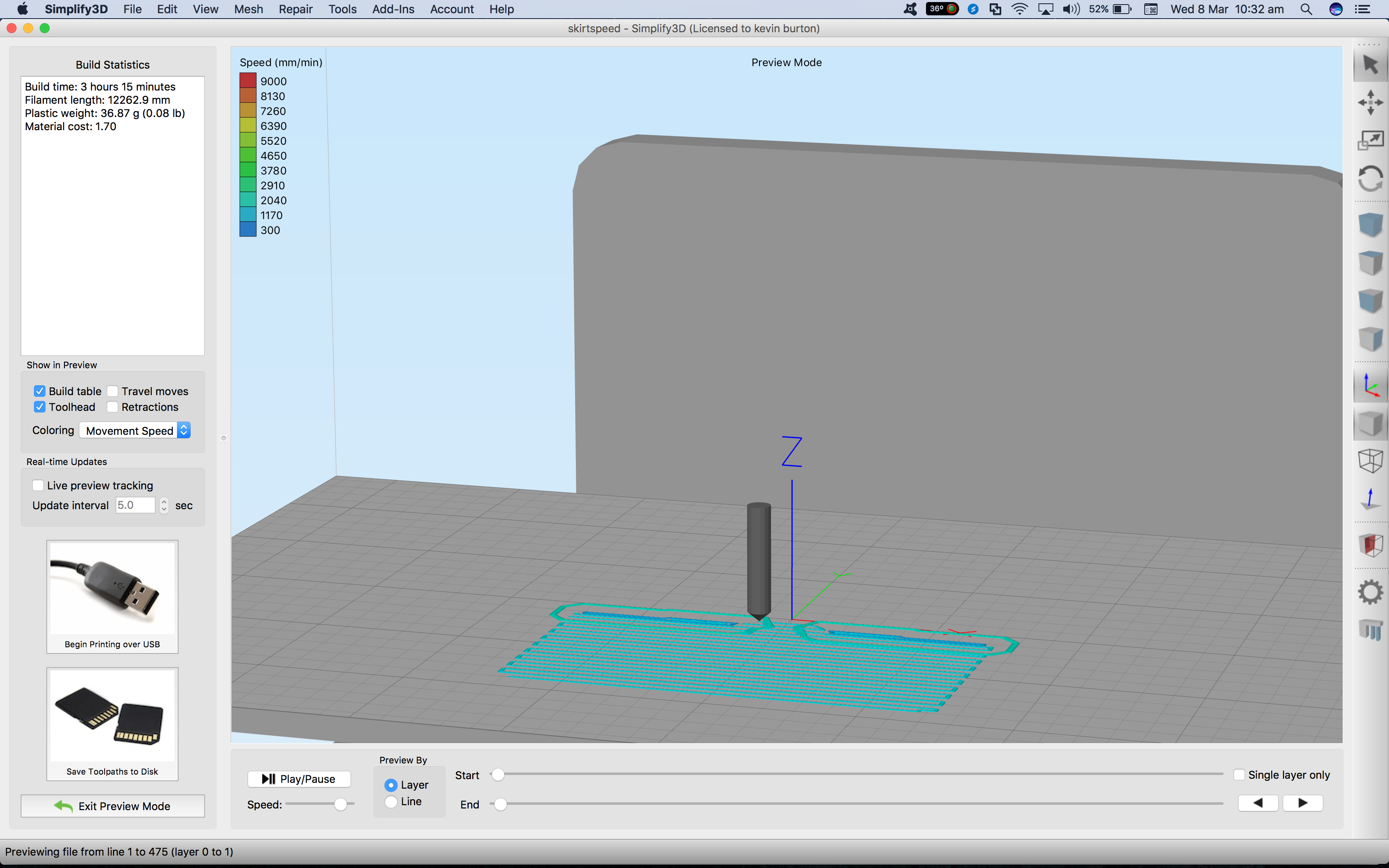Open the Edit menu
This screenshot has width=1389, height=868.
[x=167, y=9]
